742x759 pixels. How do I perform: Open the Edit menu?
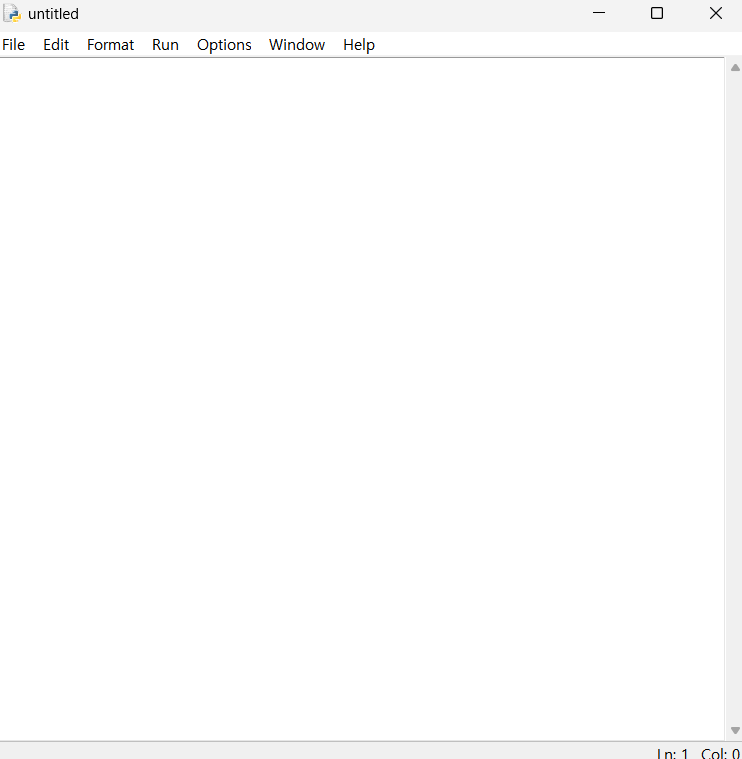tap(56, 45)
